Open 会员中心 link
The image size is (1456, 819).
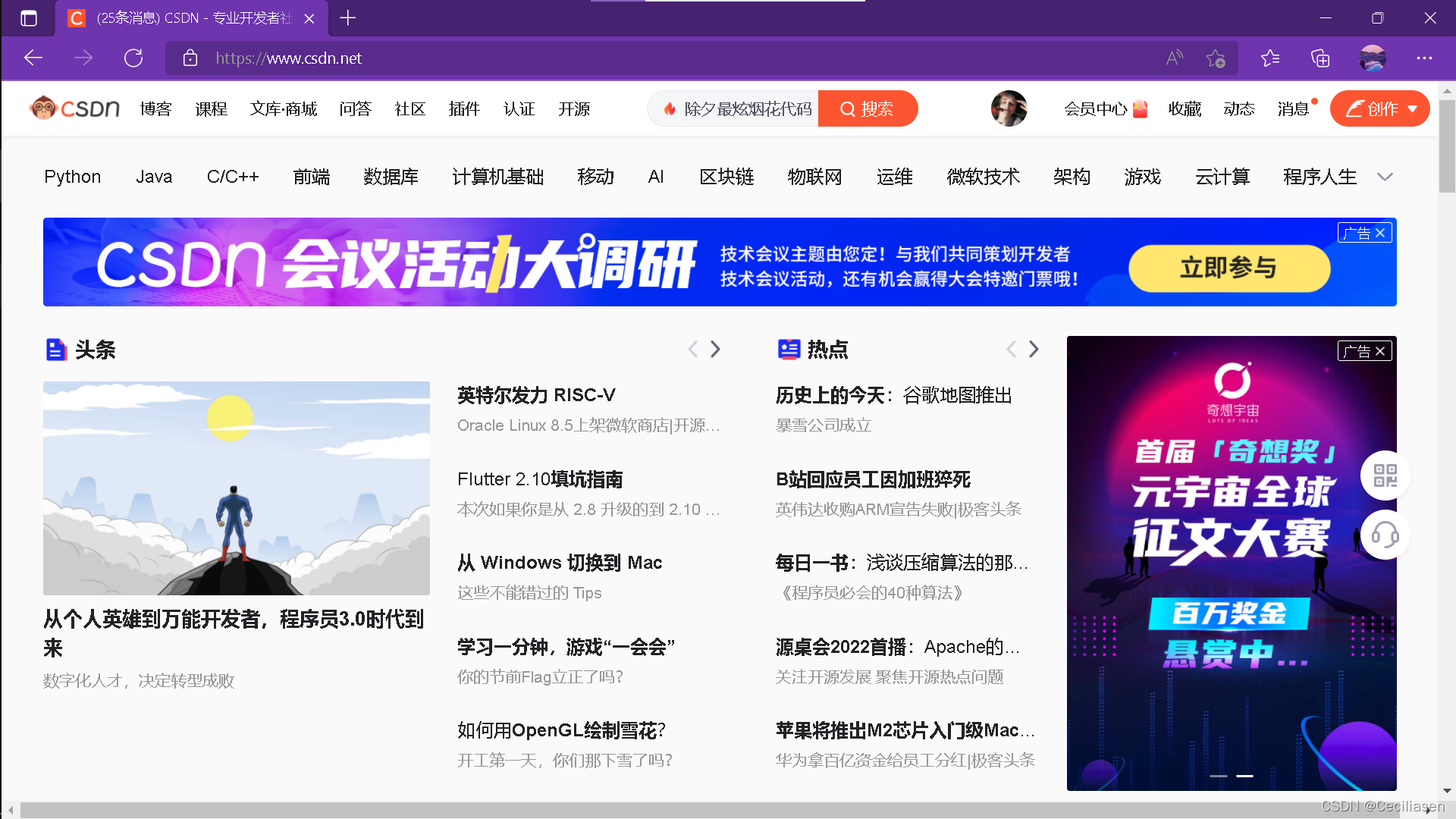(1106, 108)
